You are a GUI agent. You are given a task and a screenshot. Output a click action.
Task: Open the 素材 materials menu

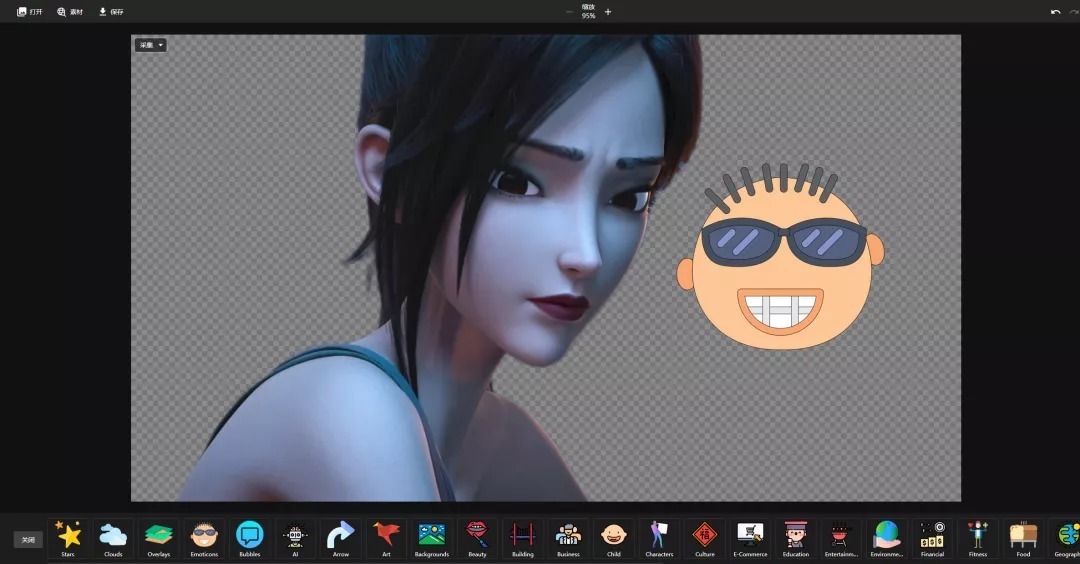coord(70,12)
